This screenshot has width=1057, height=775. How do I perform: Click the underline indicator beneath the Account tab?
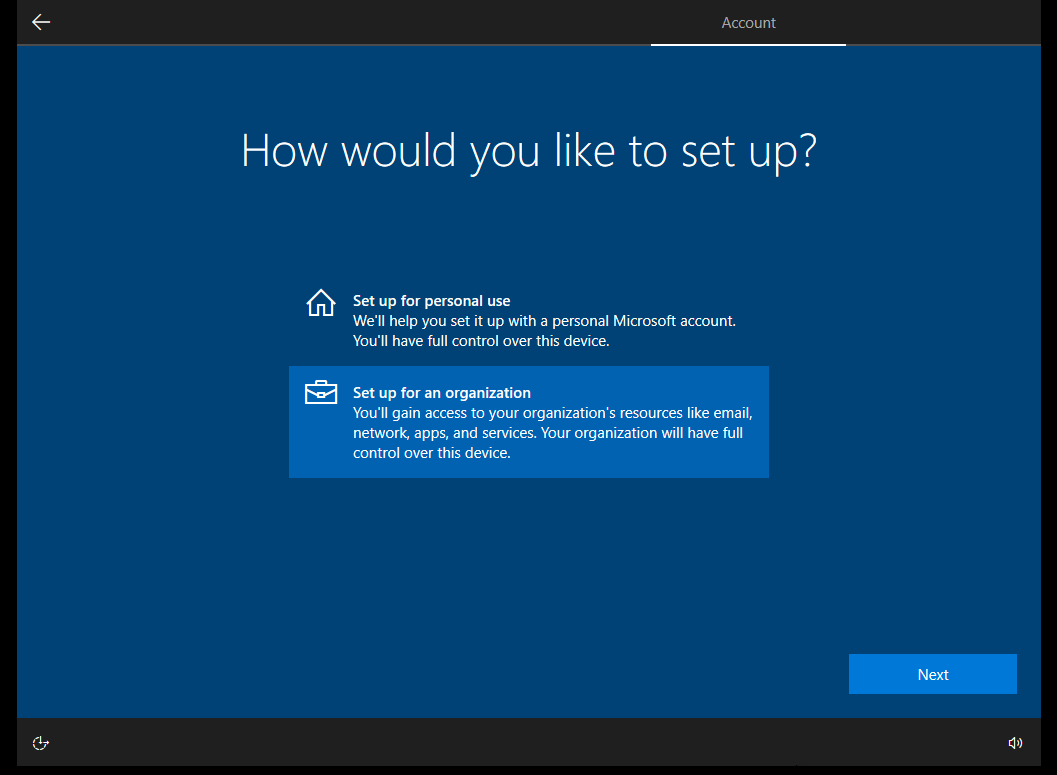click(x=748, y=44)
